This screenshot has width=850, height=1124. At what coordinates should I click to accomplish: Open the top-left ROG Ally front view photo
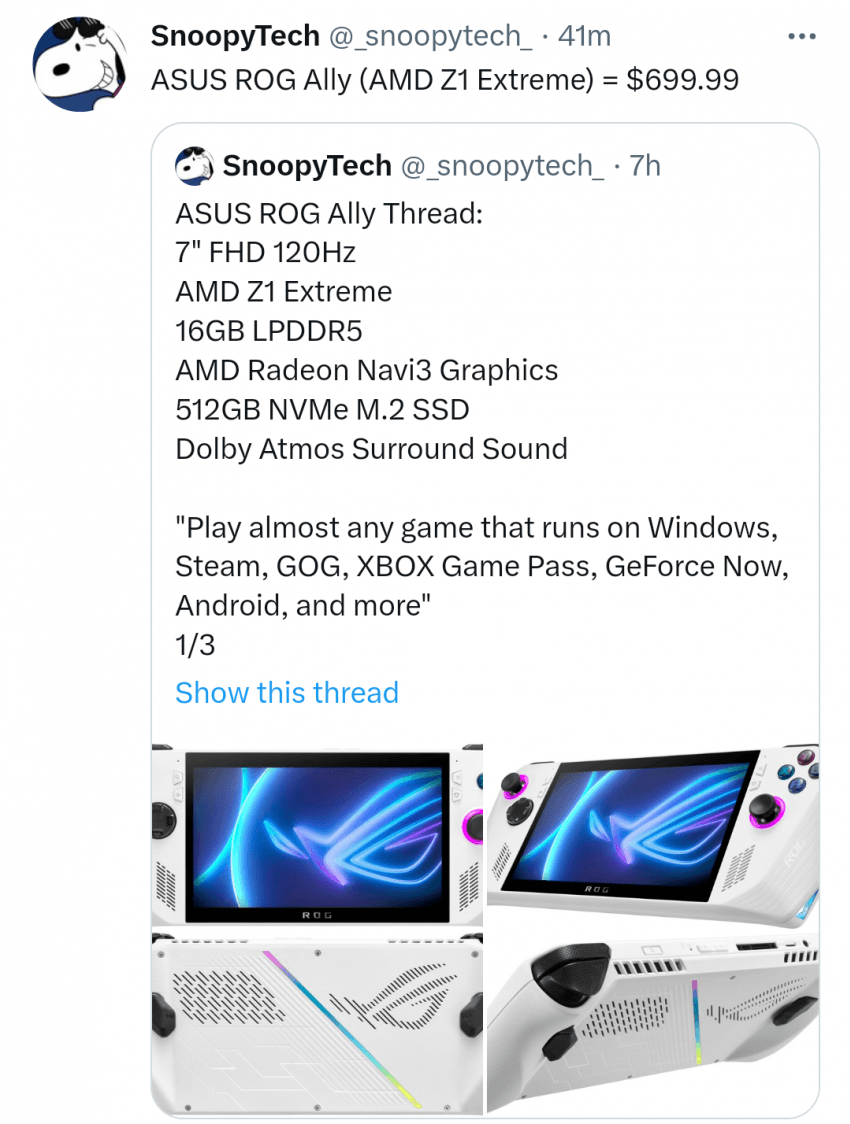[x=315, y=833]
